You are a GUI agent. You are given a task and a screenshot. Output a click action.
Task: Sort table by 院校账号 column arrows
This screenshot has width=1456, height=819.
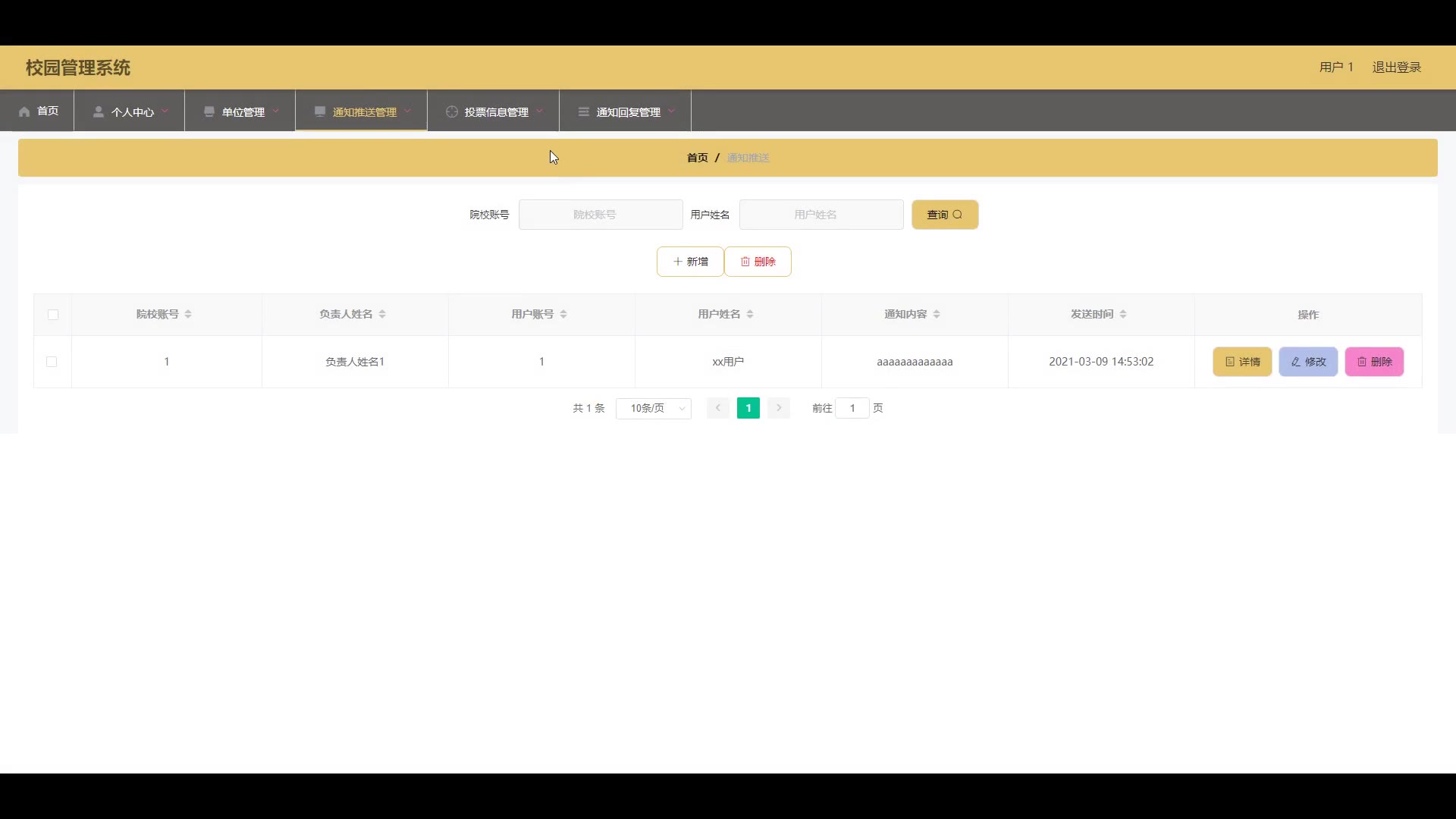pos(188,314)
